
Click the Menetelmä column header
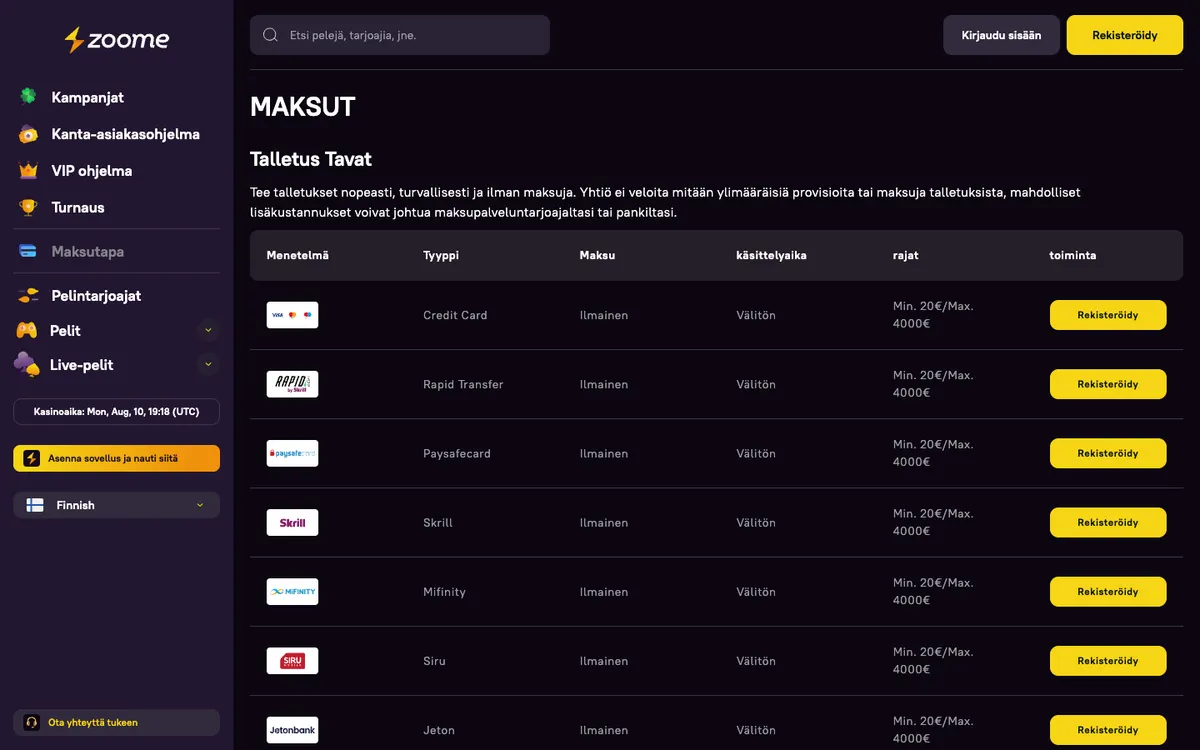pos(297,255)
